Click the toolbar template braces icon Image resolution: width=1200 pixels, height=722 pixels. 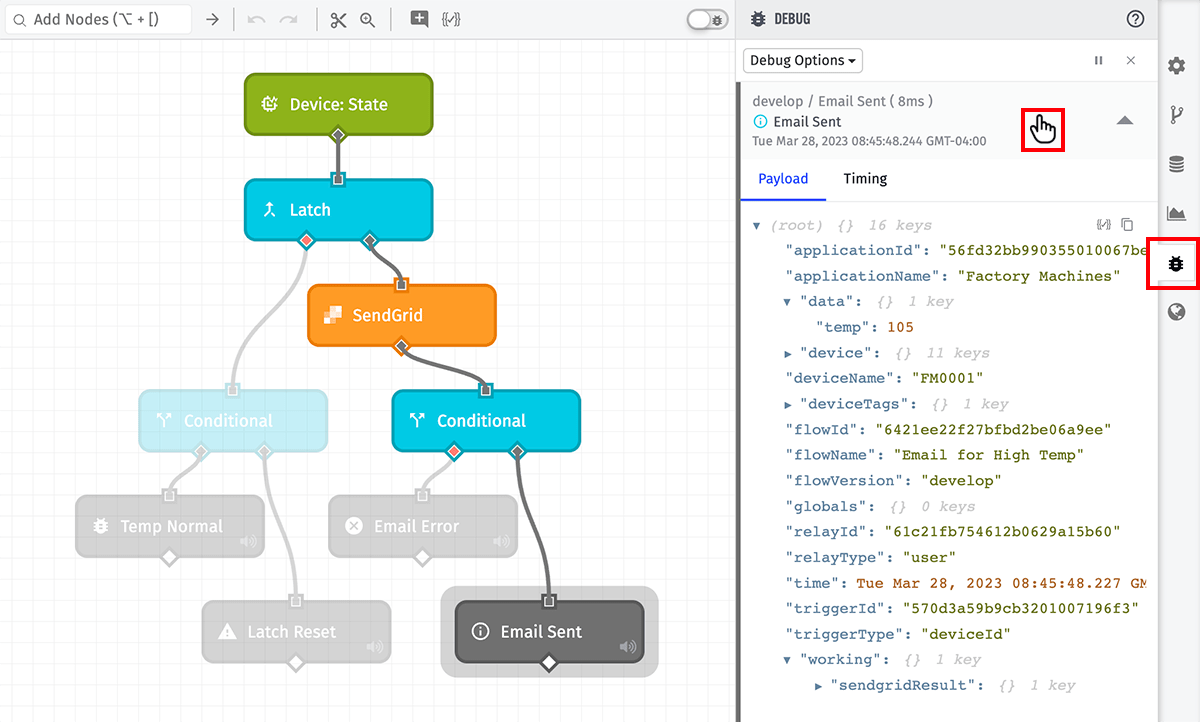click(x=451, y=20)
